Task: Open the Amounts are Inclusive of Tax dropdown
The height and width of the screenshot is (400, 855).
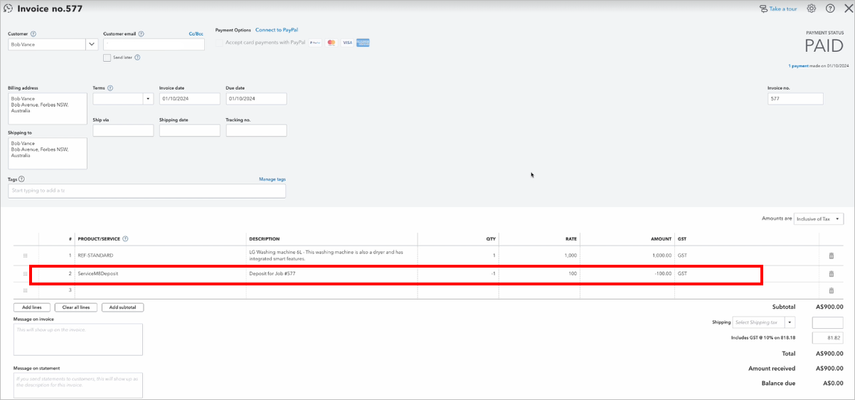Action: [818, 219]
